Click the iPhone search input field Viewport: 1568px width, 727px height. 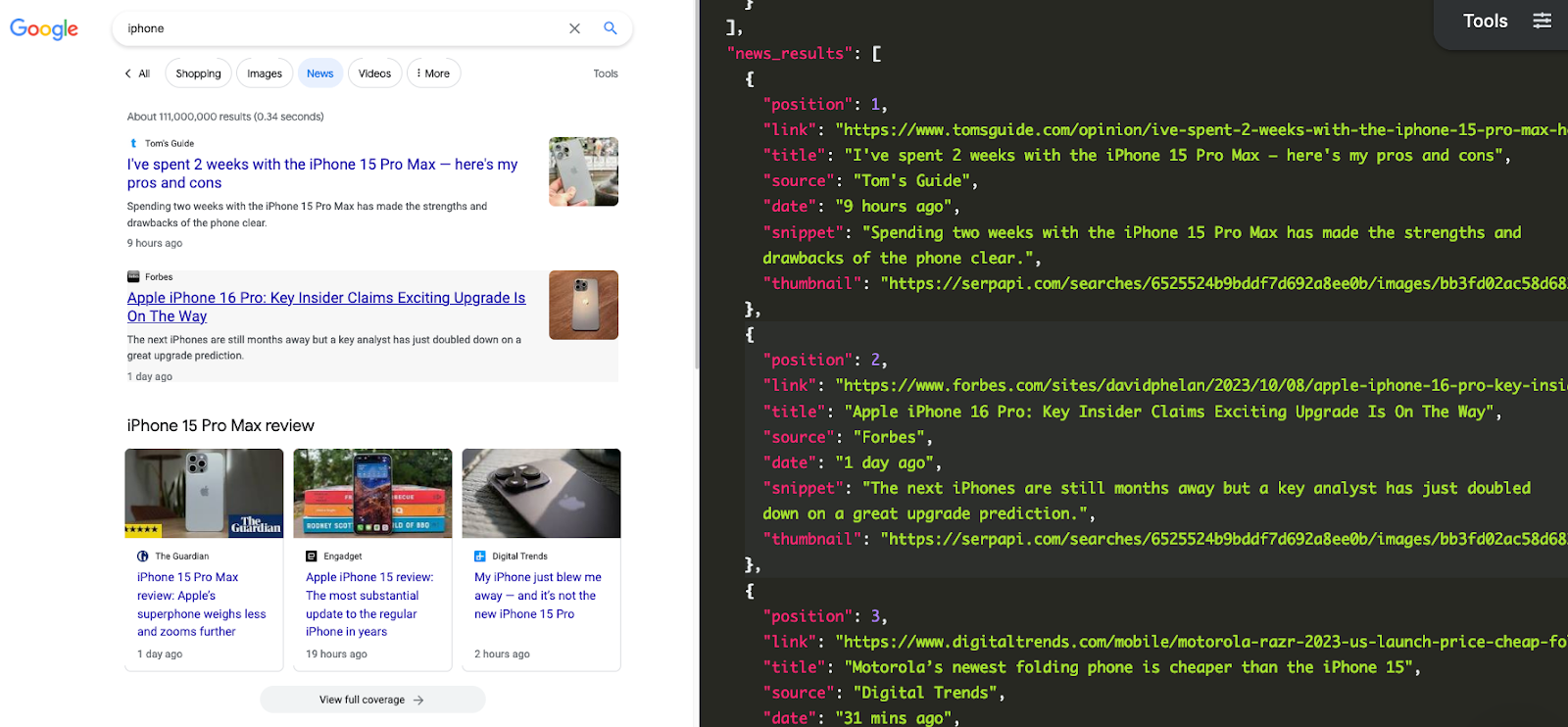(x=343, y=28)
